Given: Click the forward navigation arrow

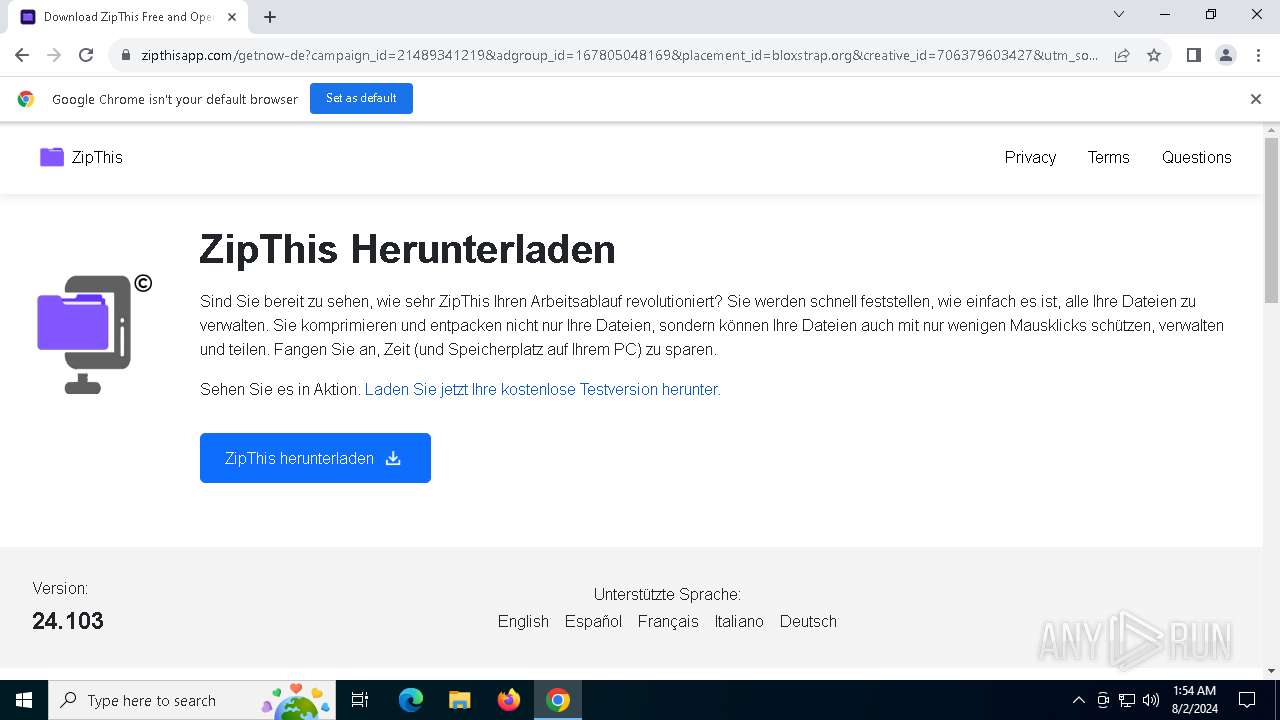Looking at the screenshot, I should [x=54, y=55].
